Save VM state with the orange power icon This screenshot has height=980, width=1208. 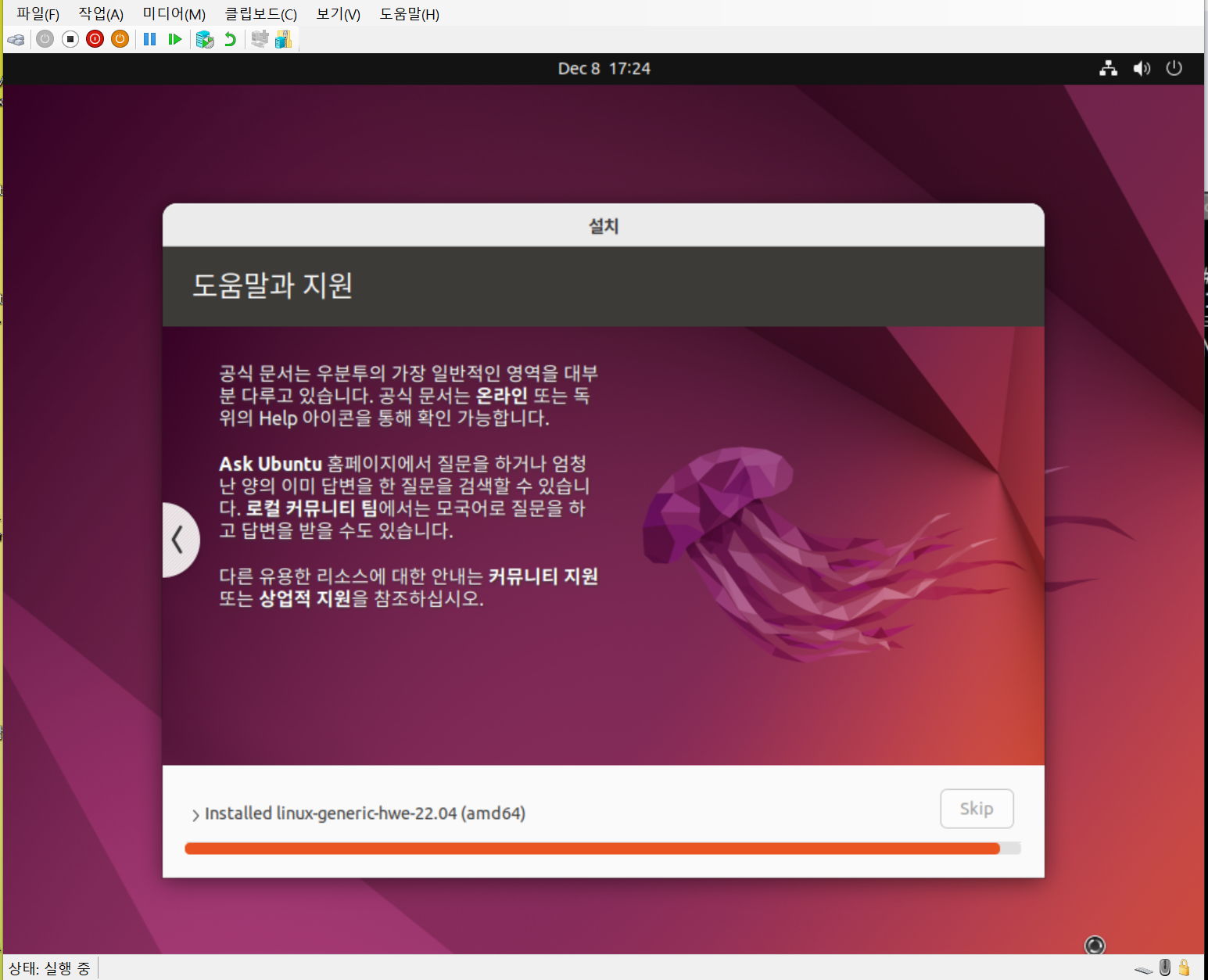click(120, 39)
